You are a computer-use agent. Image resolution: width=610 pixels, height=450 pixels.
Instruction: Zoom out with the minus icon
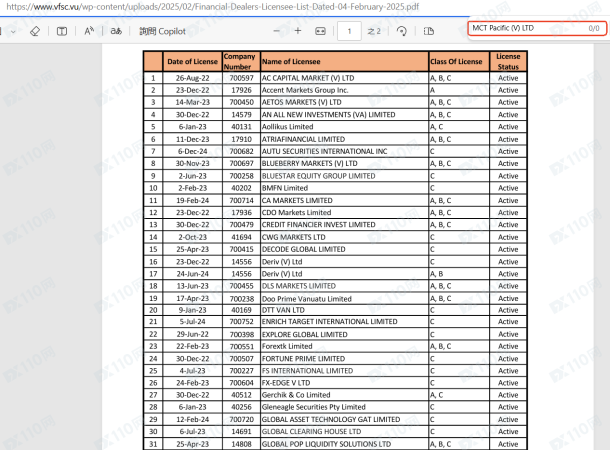(x=277, y=31)
